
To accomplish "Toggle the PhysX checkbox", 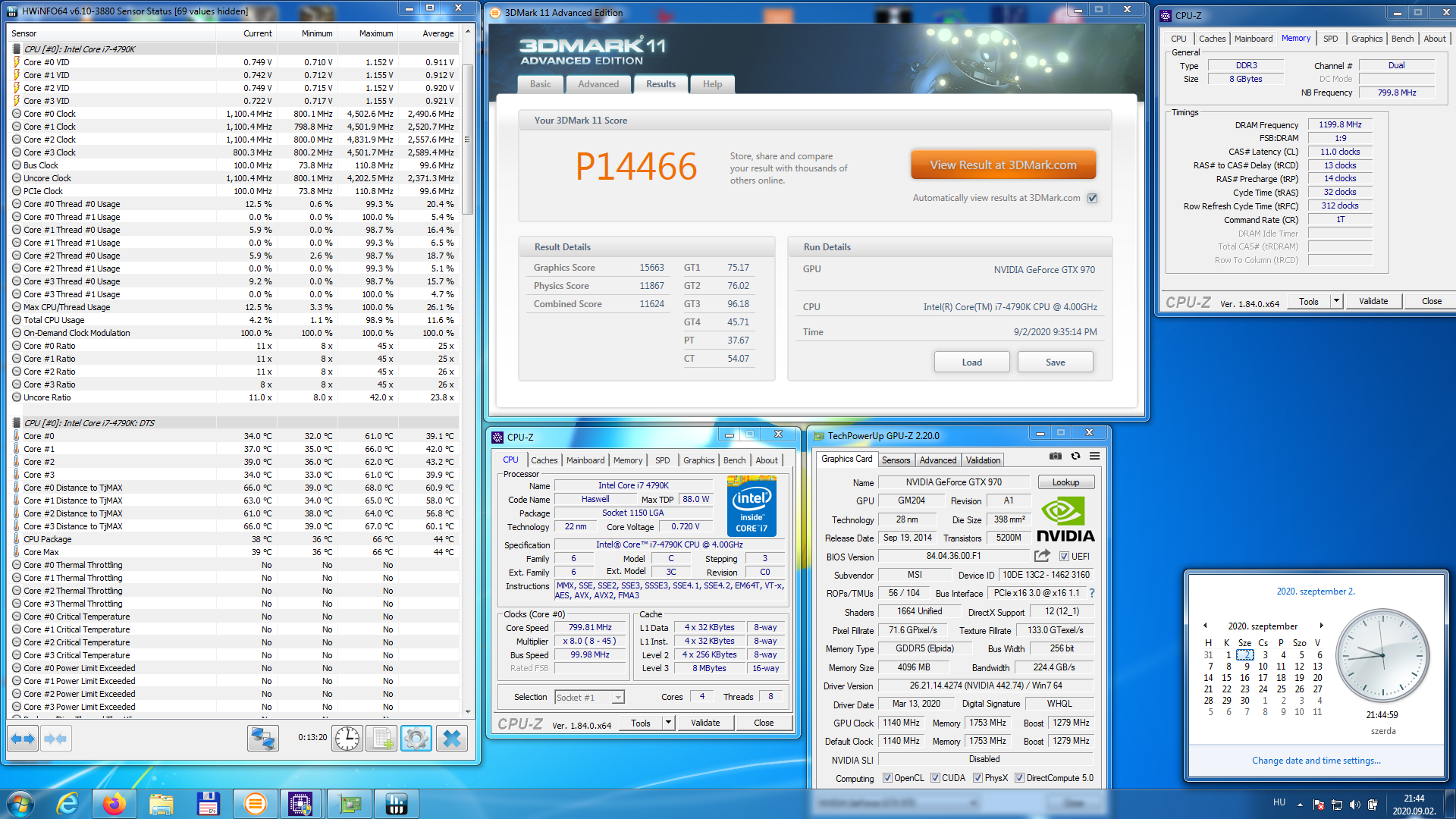I will [978, 778].
